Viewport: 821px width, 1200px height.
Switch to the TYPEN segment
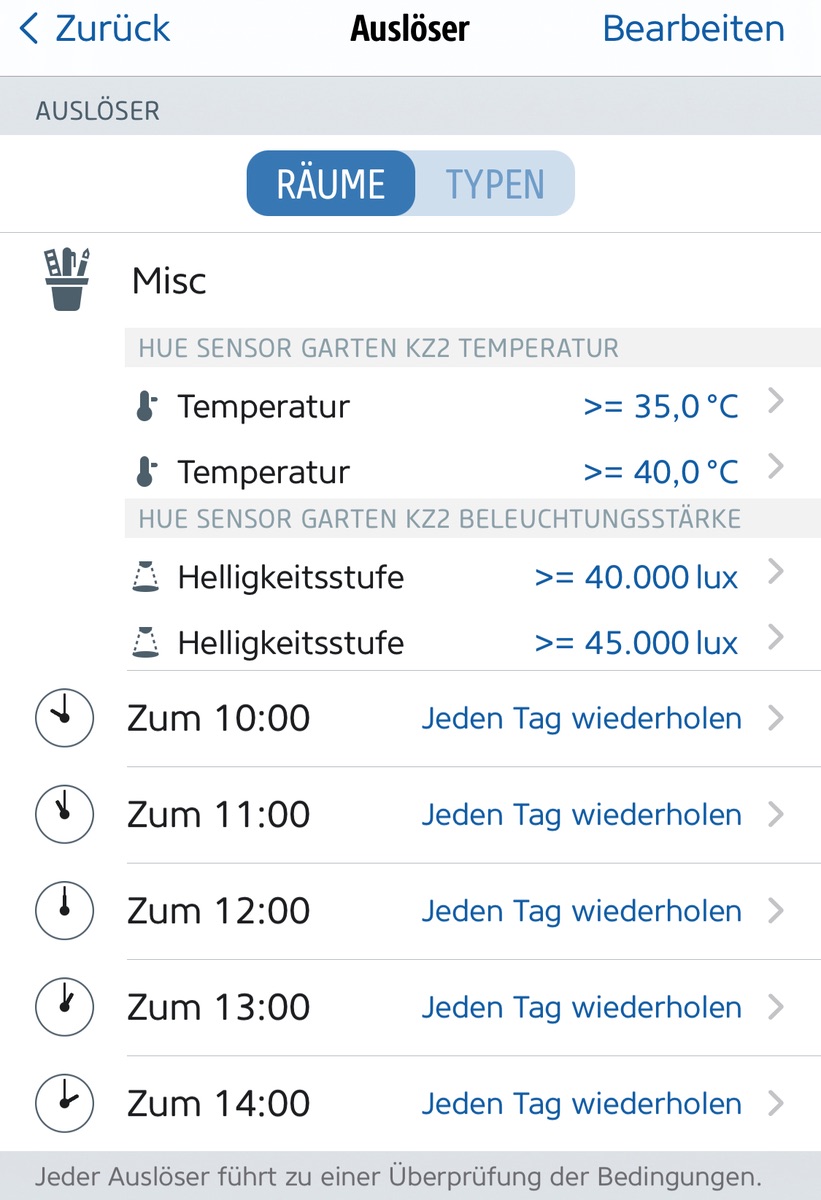click(495, 184)
